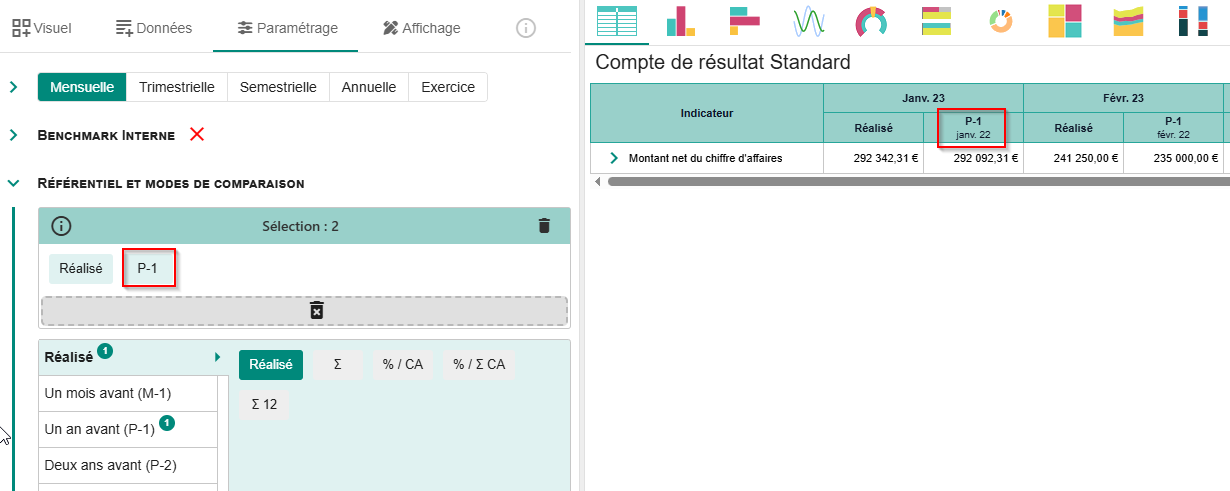Toggle the % / CA comparison mode
This screenshot has width=1230, height=491.
click(403, 365)
